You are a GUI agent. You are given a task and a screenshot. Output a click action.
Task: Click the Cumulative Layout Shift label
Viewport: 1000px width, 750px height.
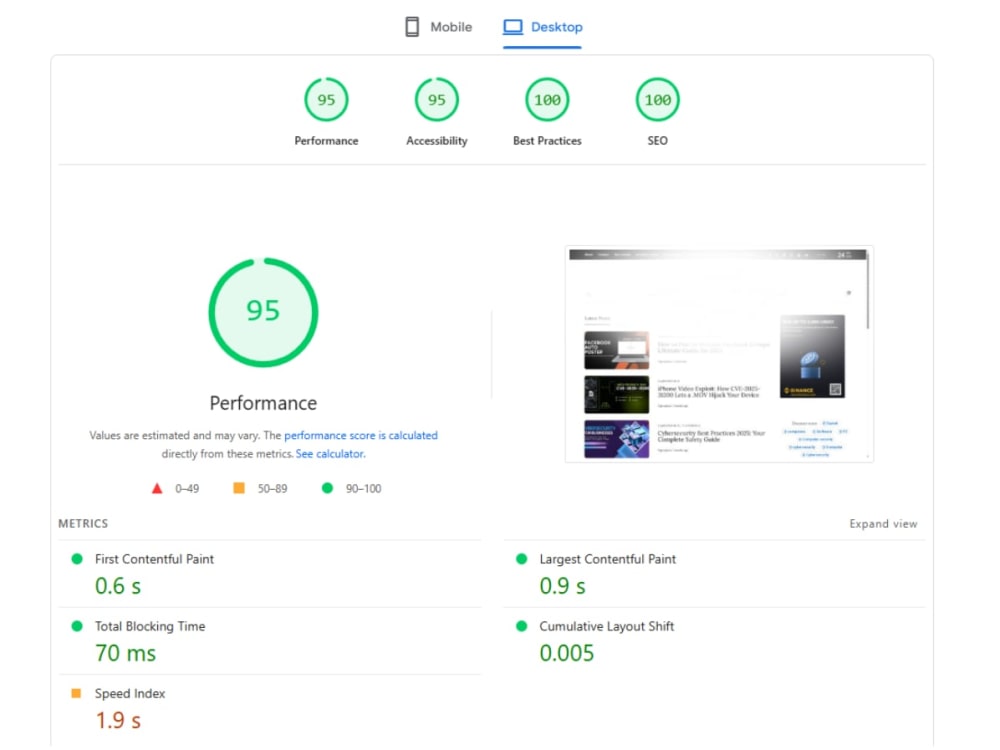click(607, 626)
